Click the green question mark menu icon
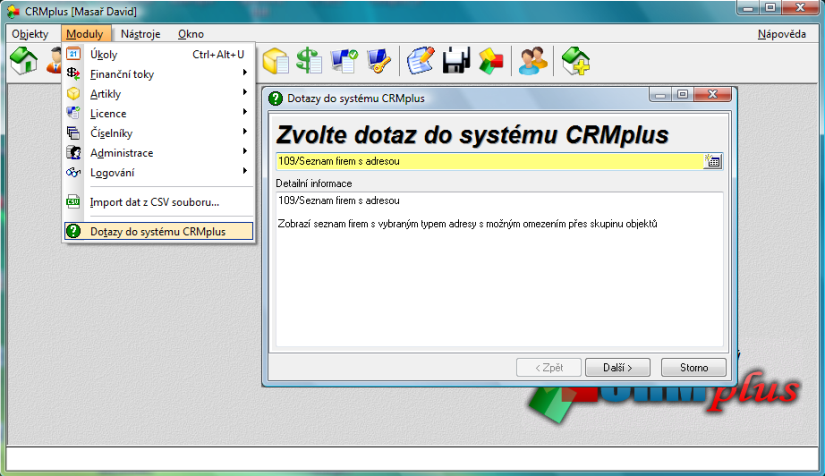 [73, 231]
